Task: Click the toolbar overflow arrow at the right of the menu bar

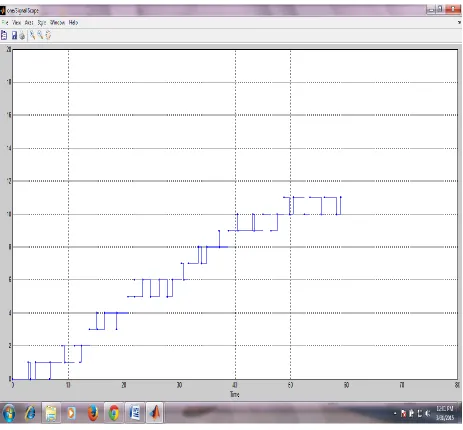Action: click(460, 23)
